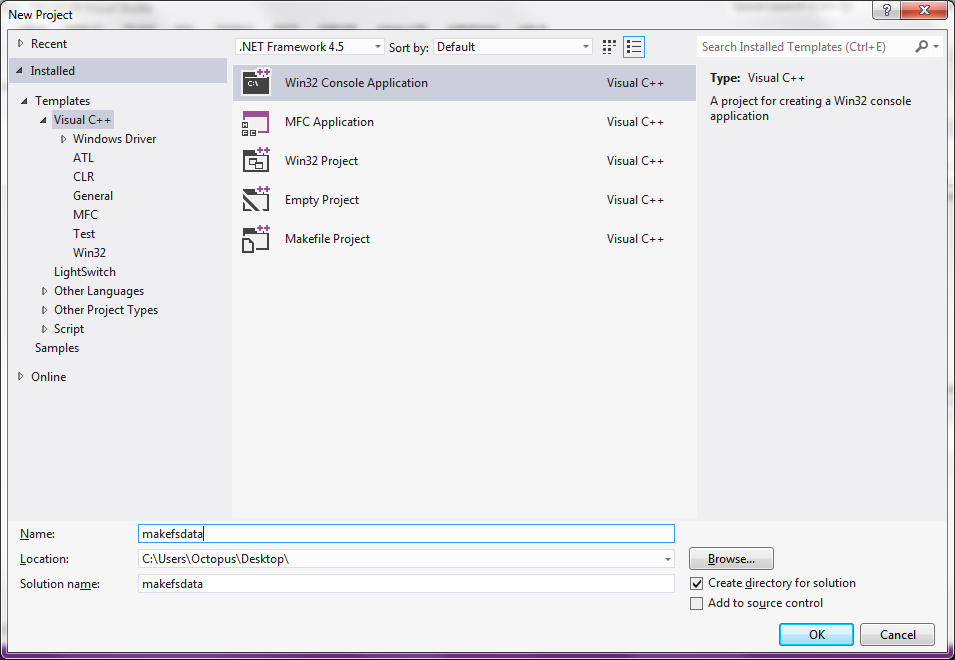Check Add to source control option
Screen dimensions: 955x660
pyautogui.click(x=696, y=603)
